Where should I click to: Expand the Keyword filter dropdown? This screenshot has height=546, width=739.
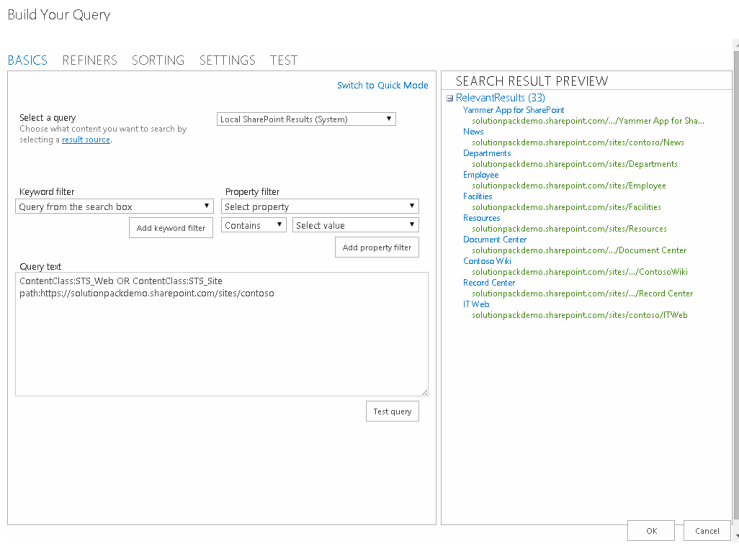point(114,207)
